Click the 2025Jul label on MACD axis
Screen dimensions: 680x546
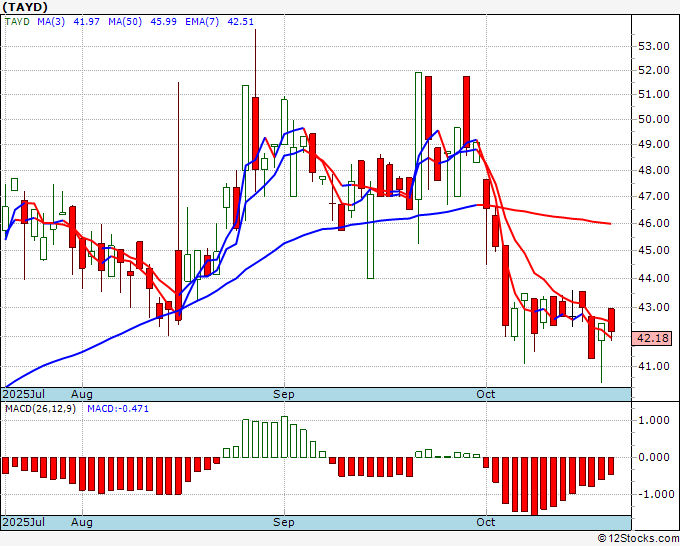coord(24,522)
